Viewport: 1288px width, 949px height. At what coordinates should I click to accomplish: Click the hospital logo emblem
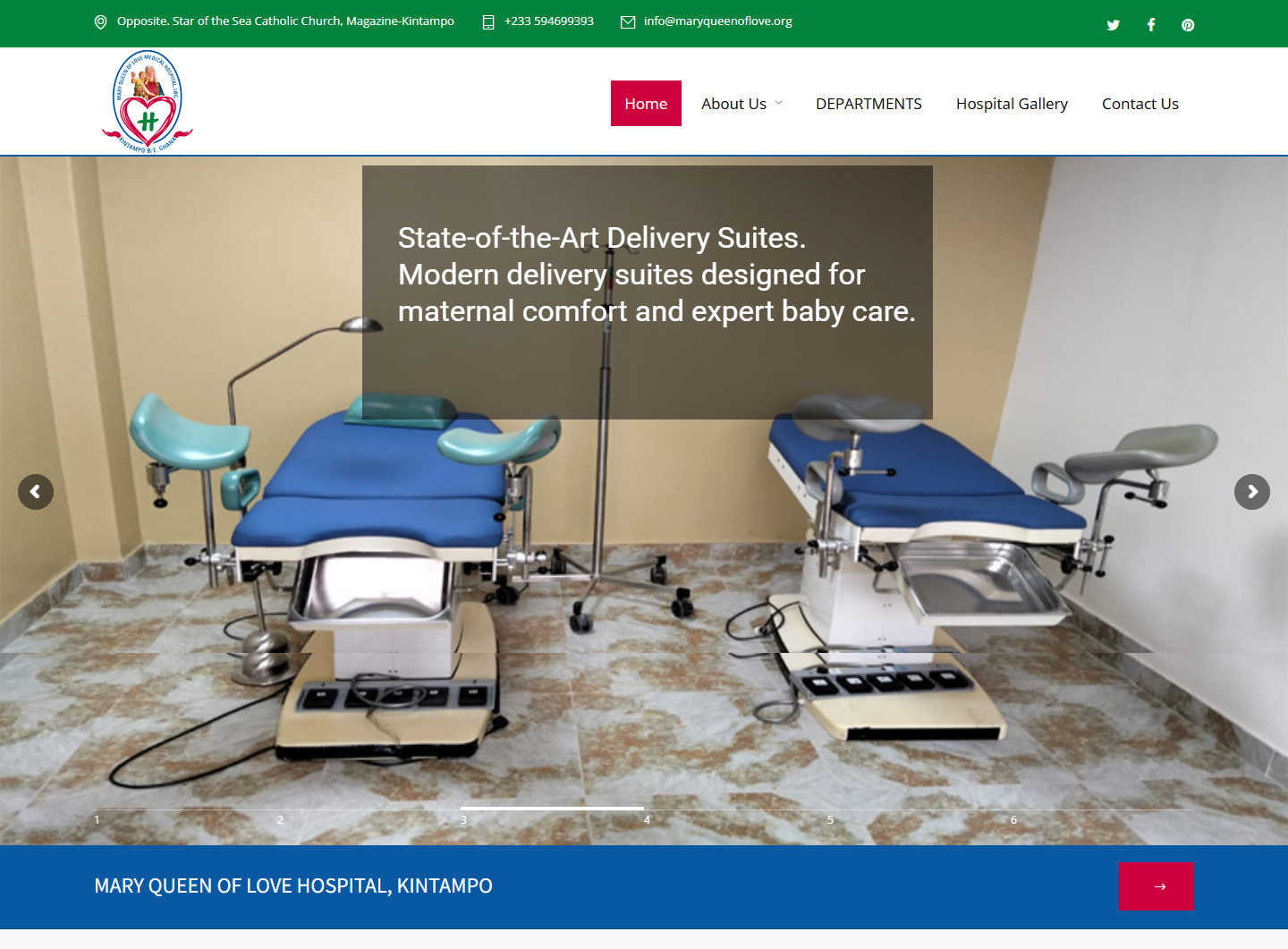pos(148,102)
